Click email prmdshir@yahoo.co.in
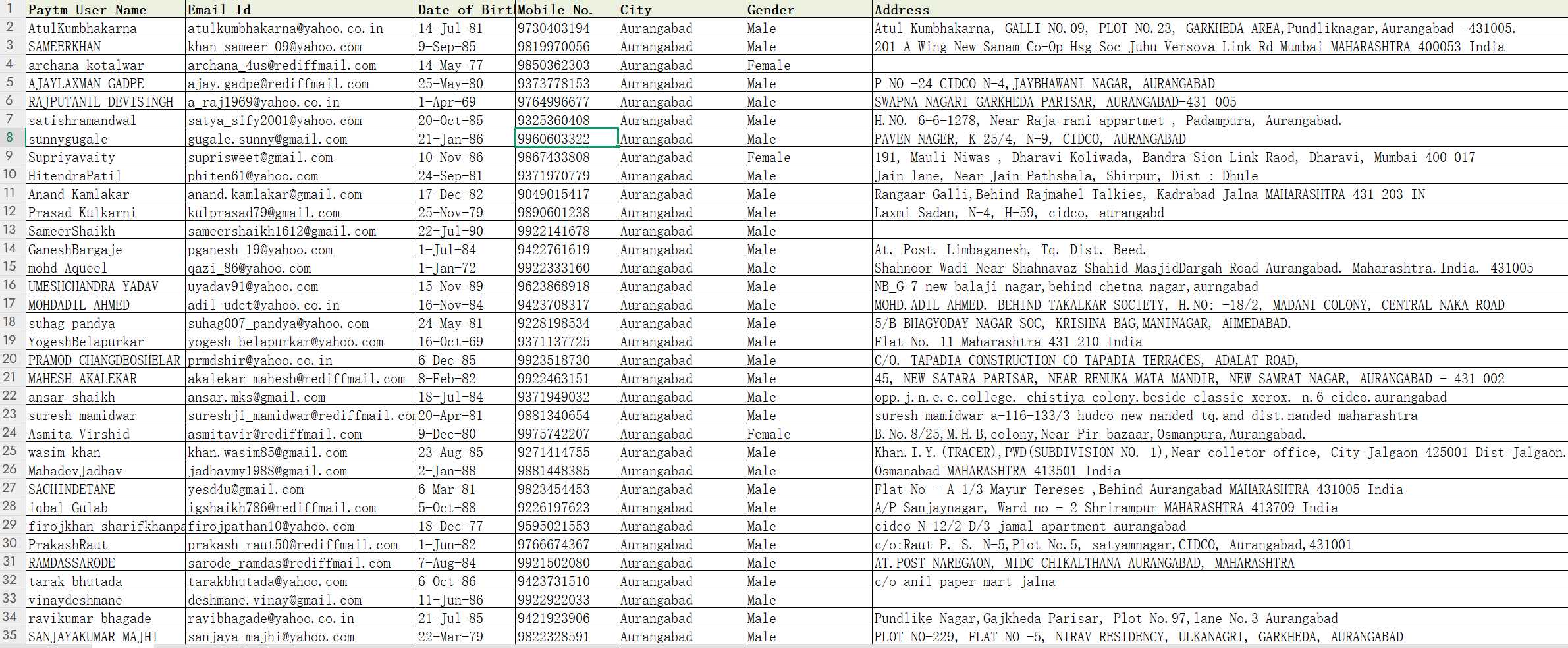The height and width of the screenshot is (648, 1568). click(x=300, y=360)
